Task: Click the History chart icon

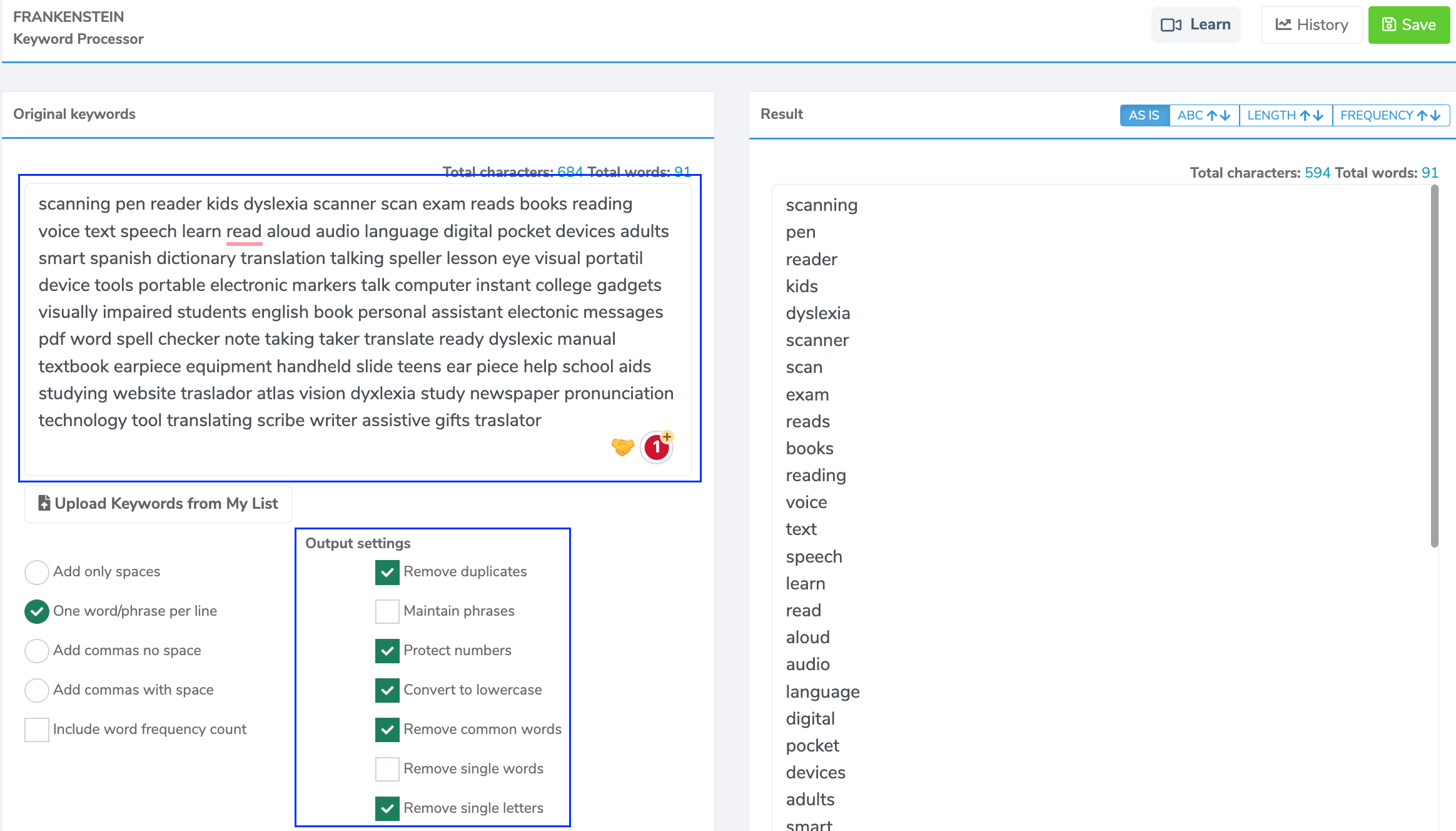Action: (x=1283, y=24)
